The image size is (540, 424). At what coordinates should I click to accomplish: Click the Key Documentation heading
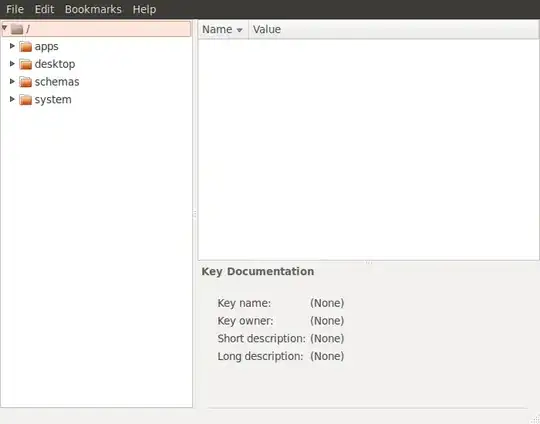pos(258,271)
